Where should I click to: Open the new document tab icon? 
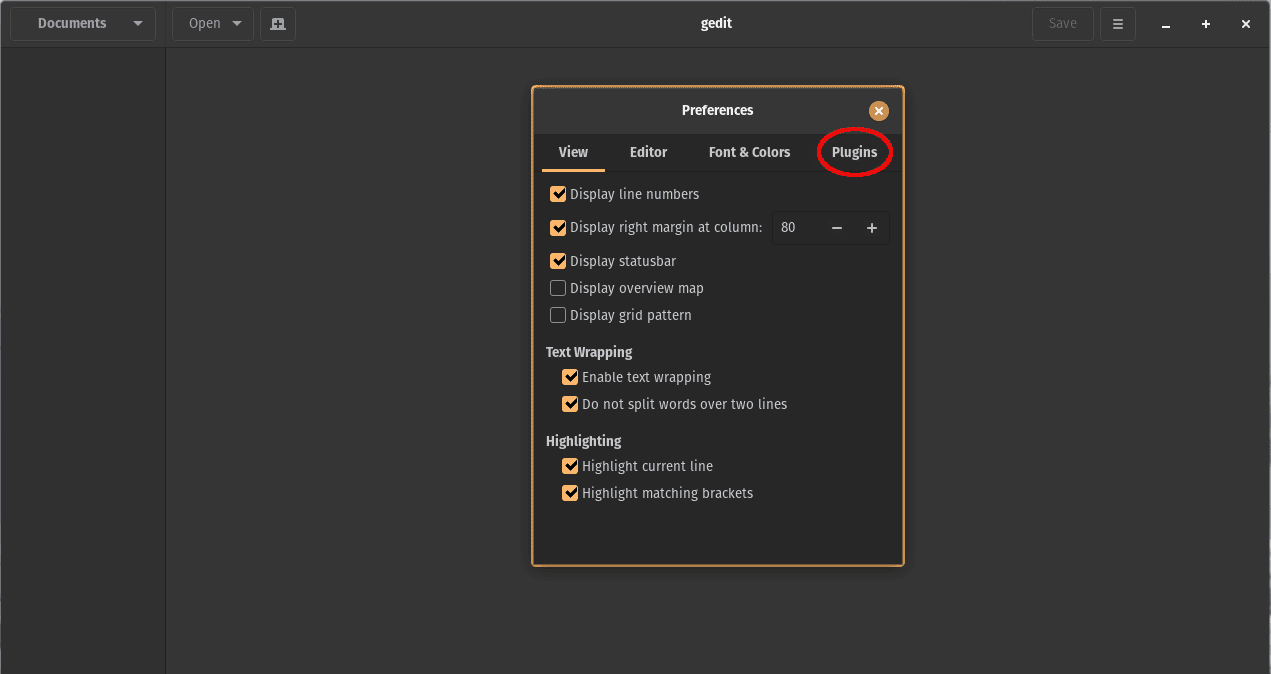[278, 24]
